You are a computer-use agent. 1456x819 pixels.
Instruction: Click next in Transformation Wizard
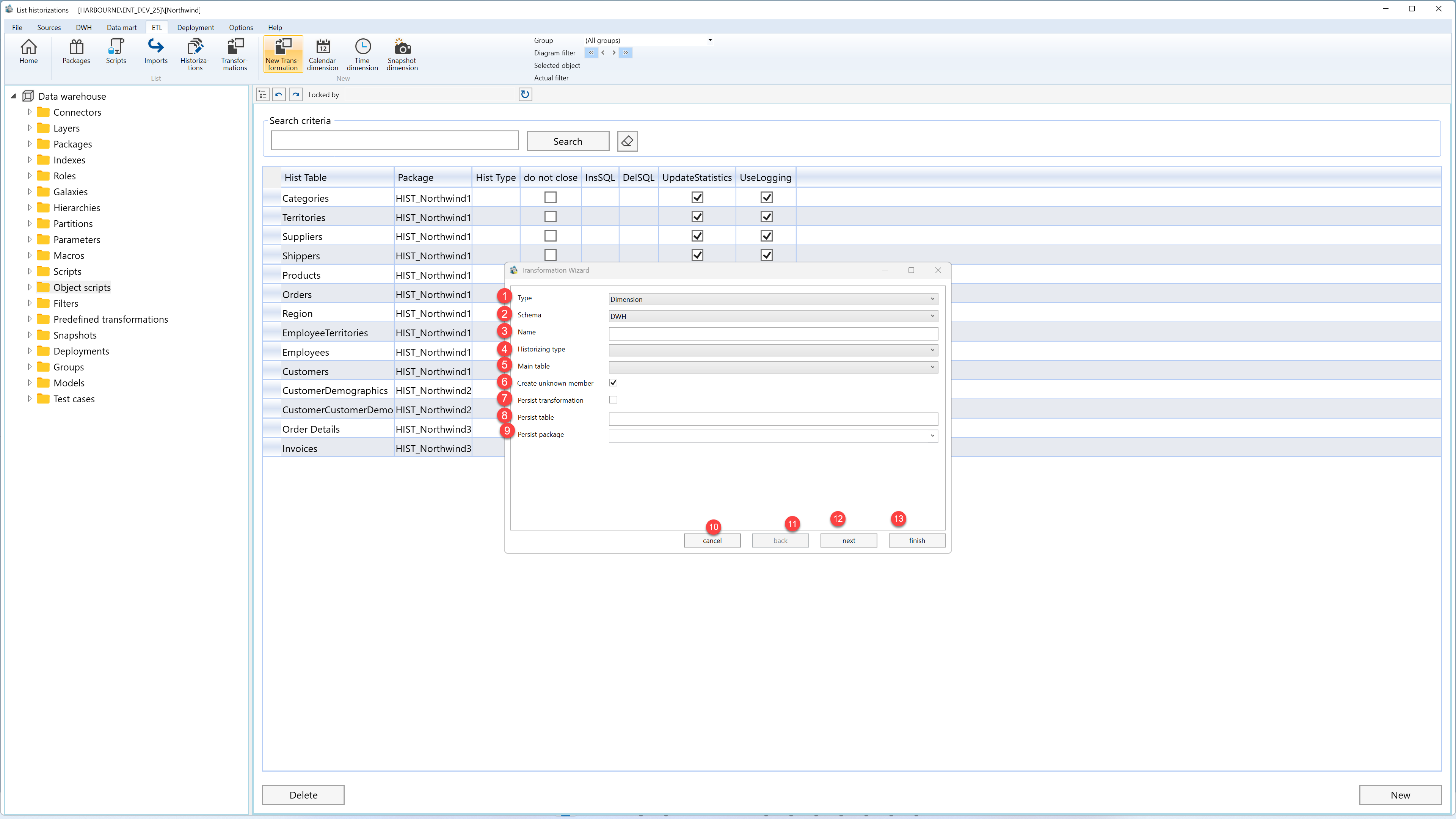pyautogui.click(x=849, y=540)
